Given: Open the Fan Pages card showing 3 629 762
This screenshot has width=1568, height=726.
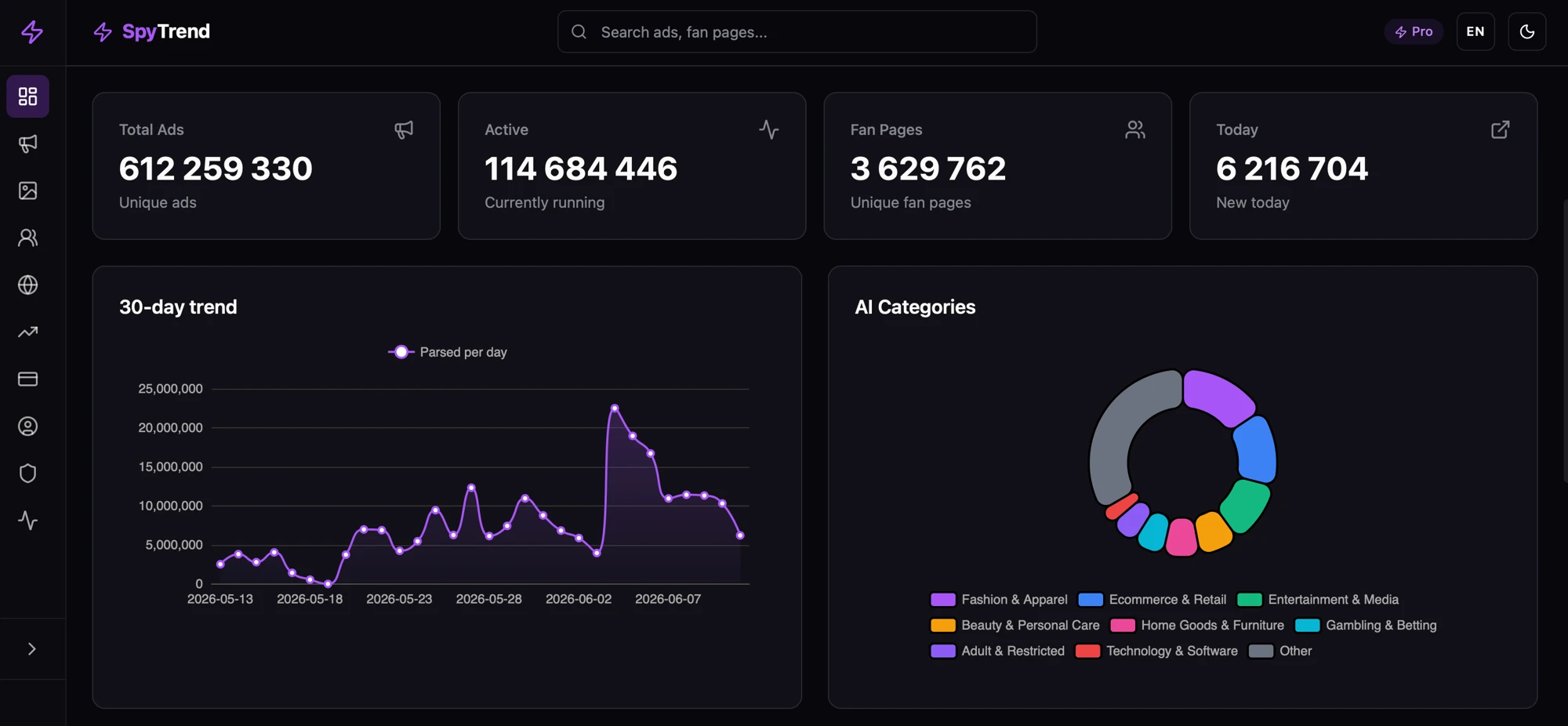Looking at the screenshot, I should [997, 165].
